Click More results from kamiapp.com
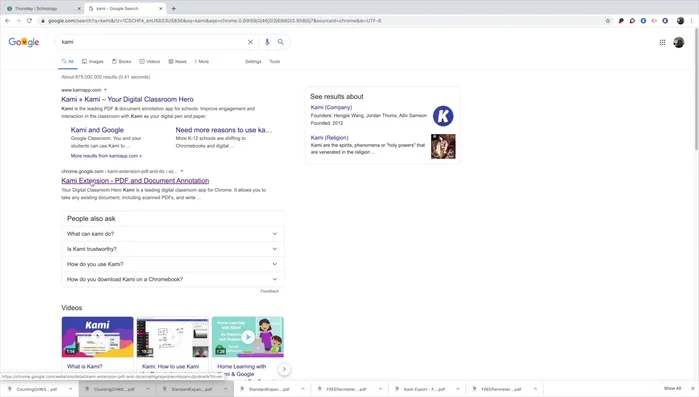 [x=106, y=156]
